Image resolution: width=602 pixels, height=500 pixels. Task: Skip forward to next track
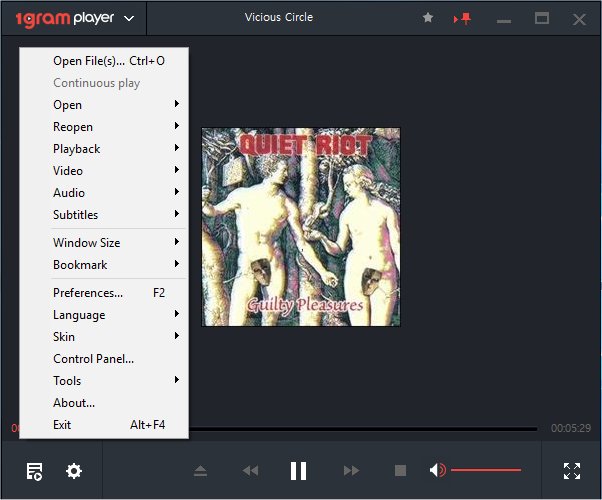(x=351, y=470)
